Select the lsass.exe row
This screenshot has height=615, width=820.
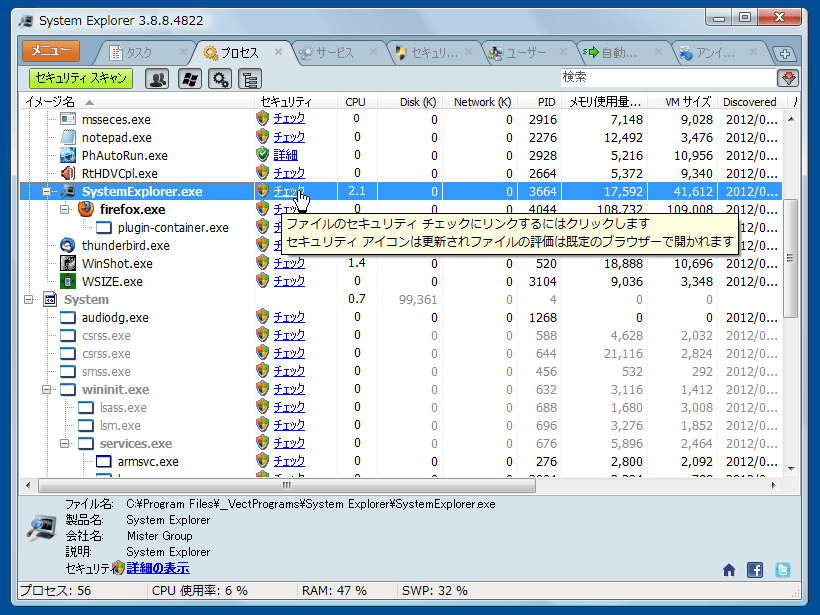pyautogui.click(x=401, y=407)
